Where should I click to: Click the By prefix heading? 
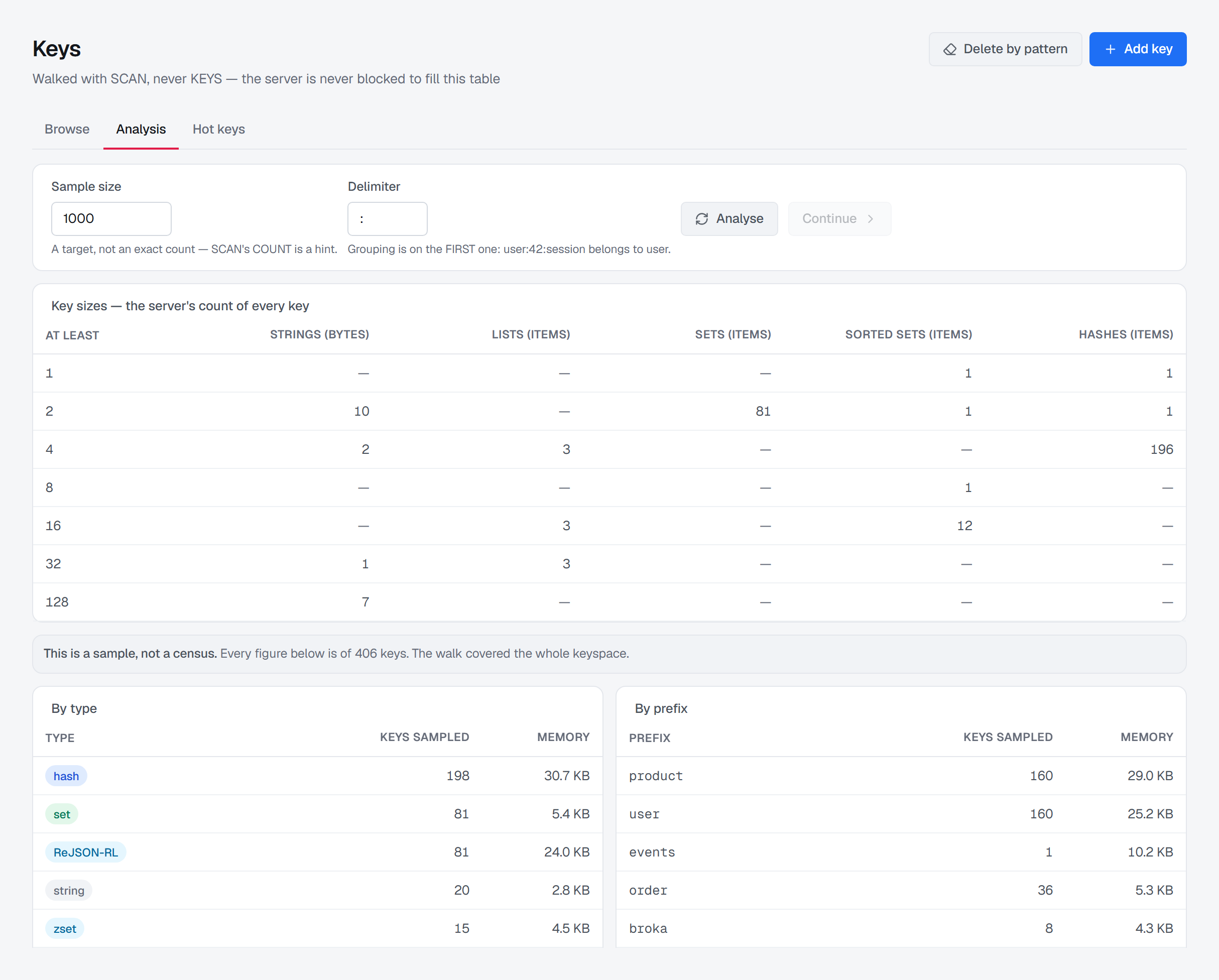tap(661, 708)
